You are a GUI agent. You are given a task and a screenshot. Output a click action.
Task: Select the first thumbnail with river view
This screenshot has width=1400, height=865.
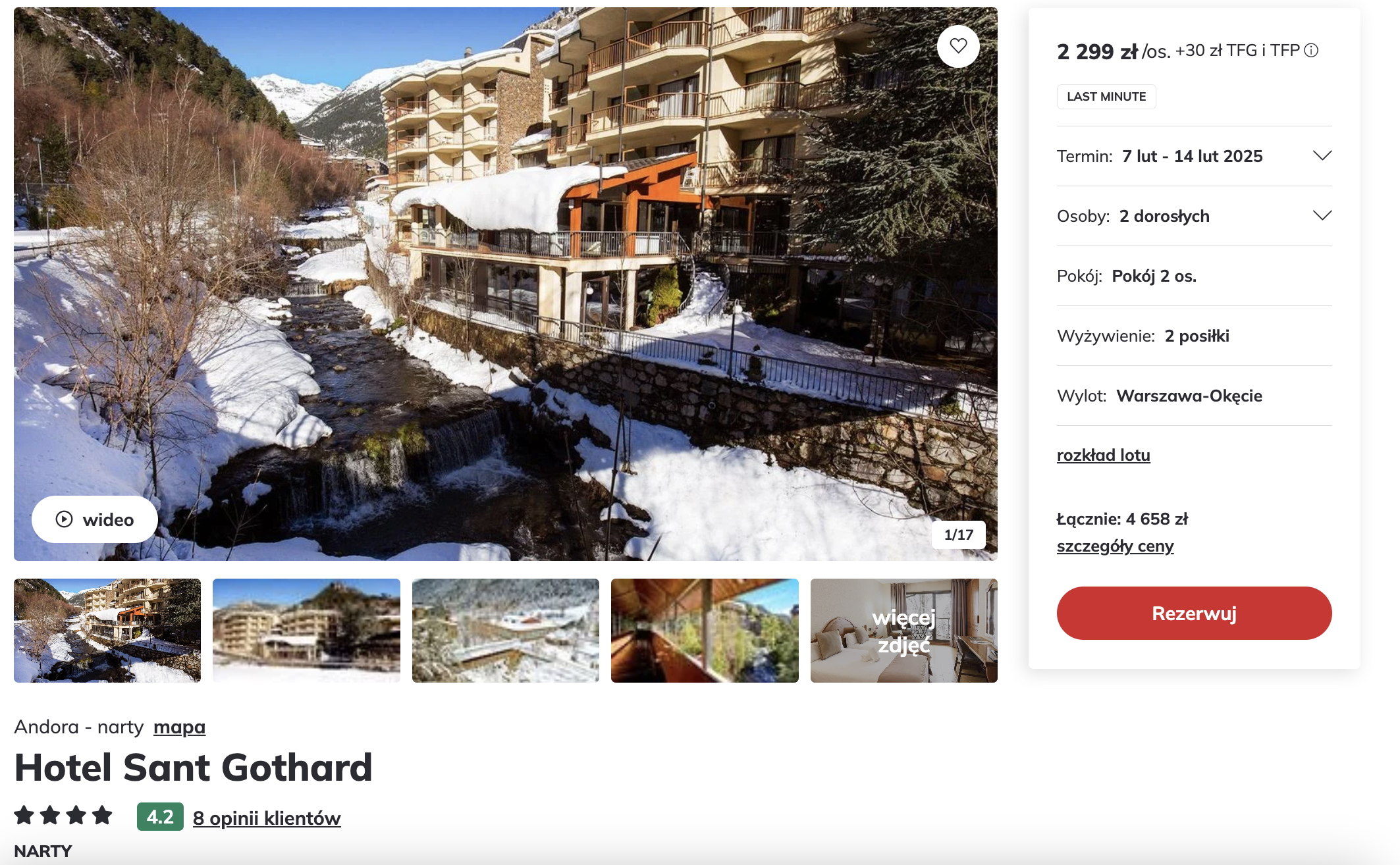click(107, 631)
